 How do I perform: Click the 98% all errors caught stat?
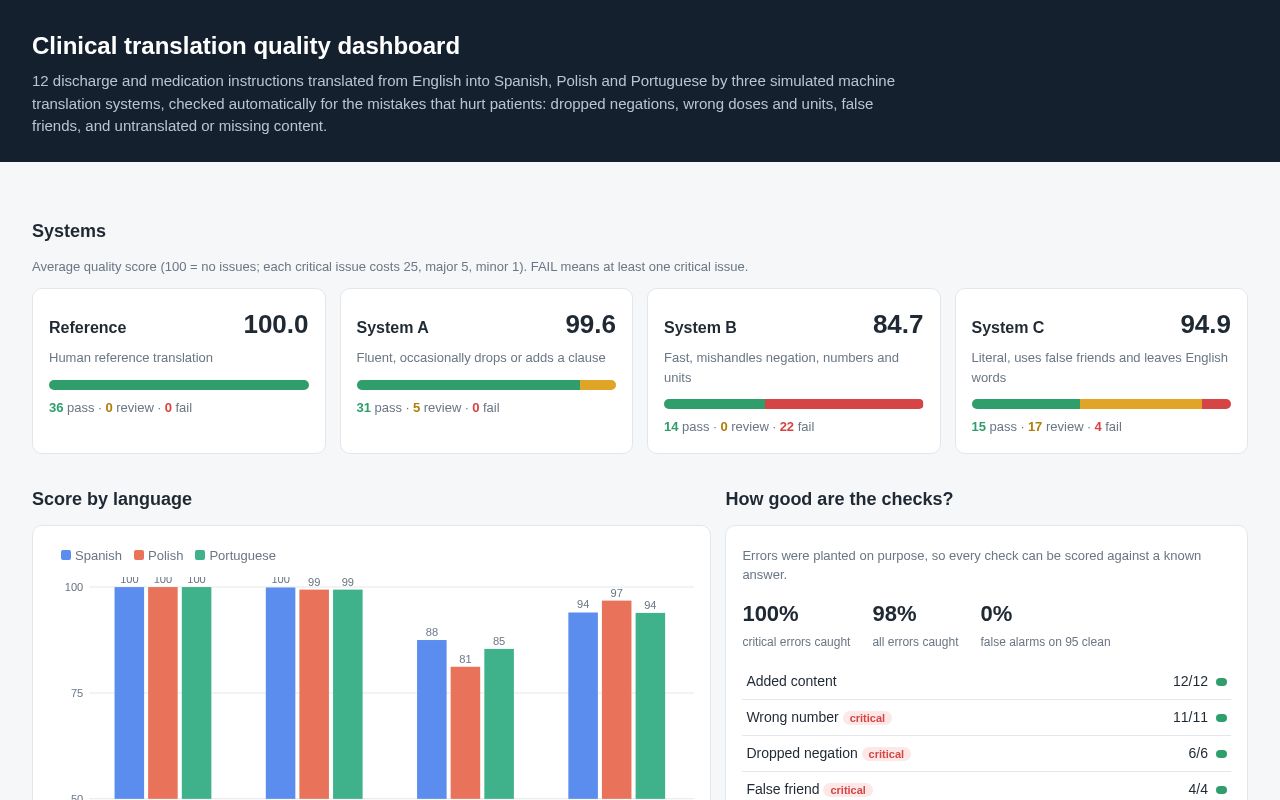tap(915, 625)
